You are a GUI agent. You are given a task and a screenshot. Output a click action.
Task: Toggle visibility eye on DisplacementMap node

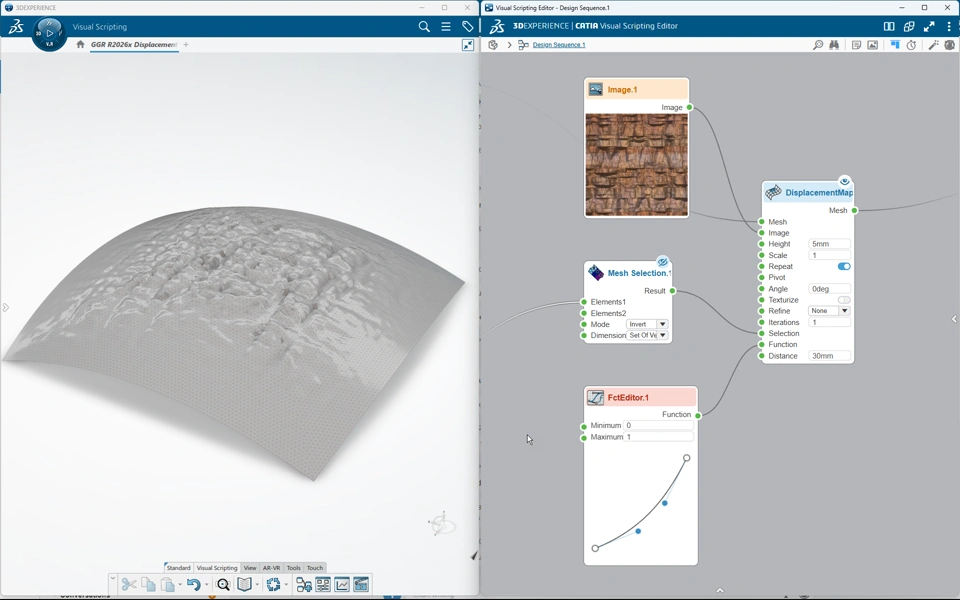(x=844, y=181)
